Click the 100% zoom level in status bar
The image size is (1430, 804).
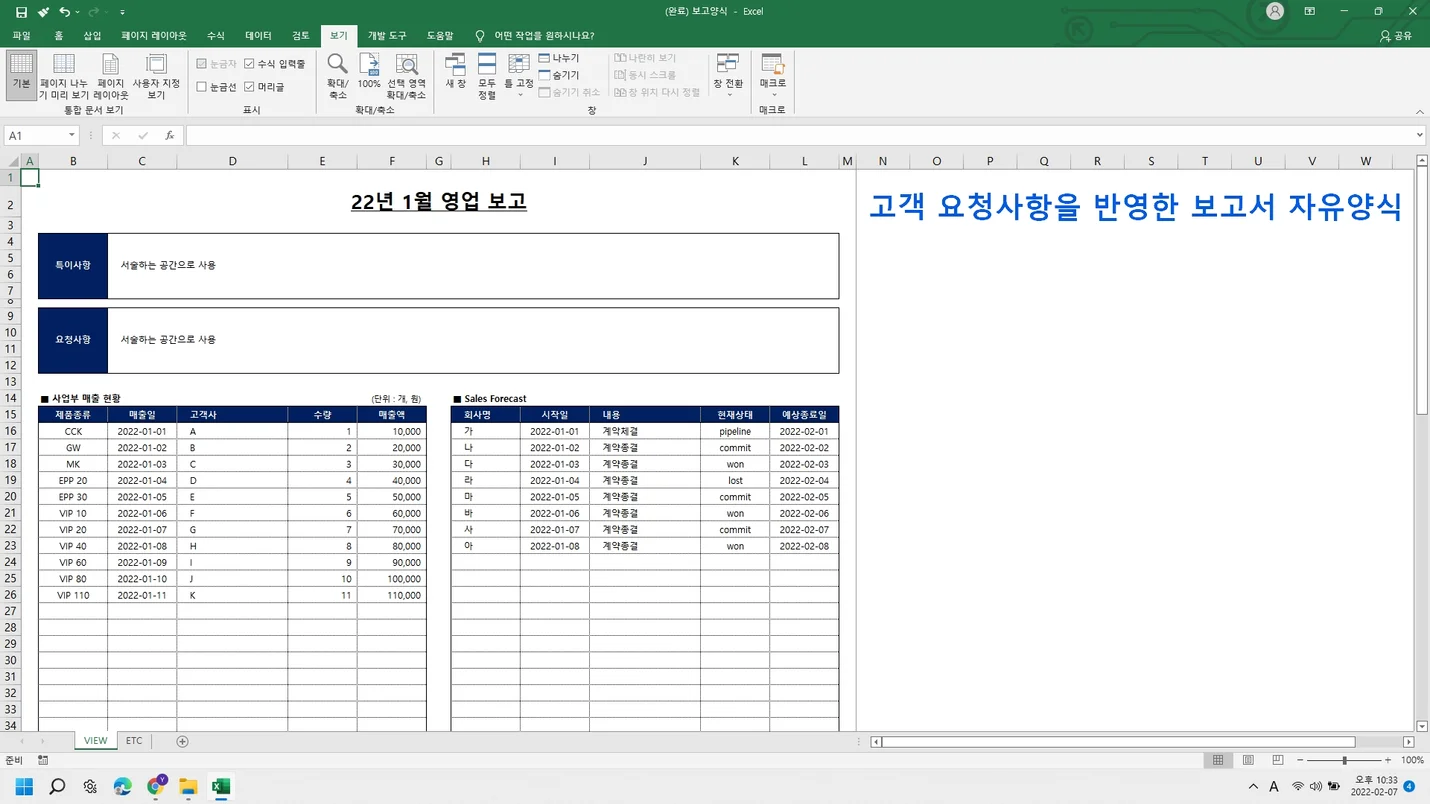click(x=1412, y=760)
